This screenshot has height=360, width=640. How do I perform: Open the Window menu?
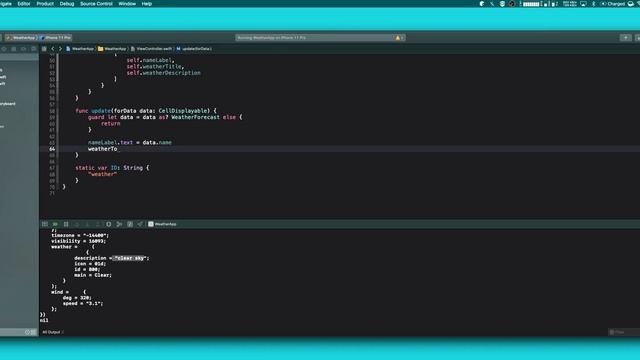[127, 4]
